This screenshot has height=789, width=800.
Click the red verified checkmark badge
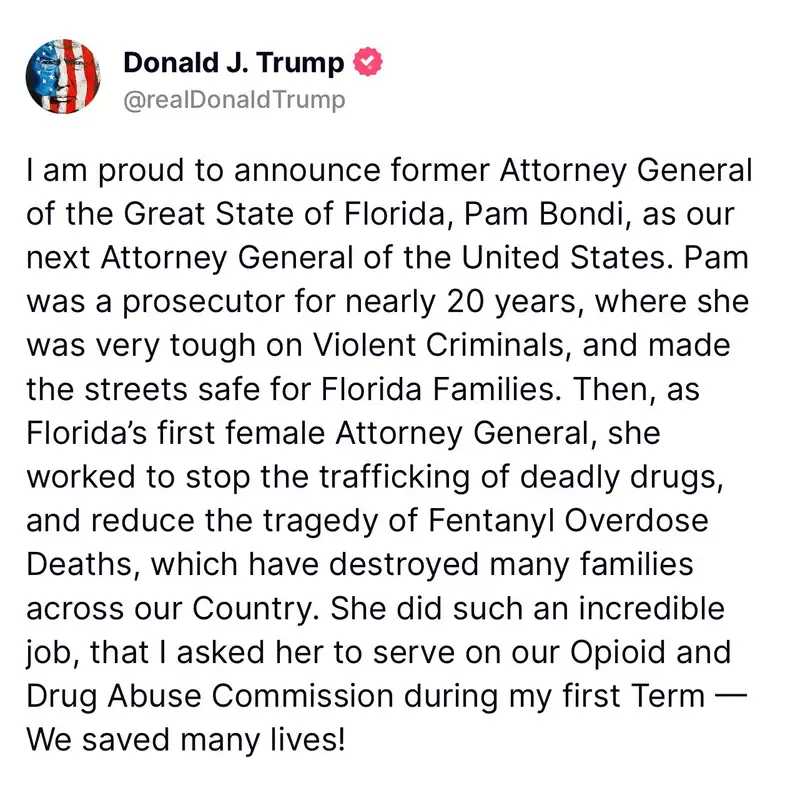pyautogui.click(x=367, y=63)
